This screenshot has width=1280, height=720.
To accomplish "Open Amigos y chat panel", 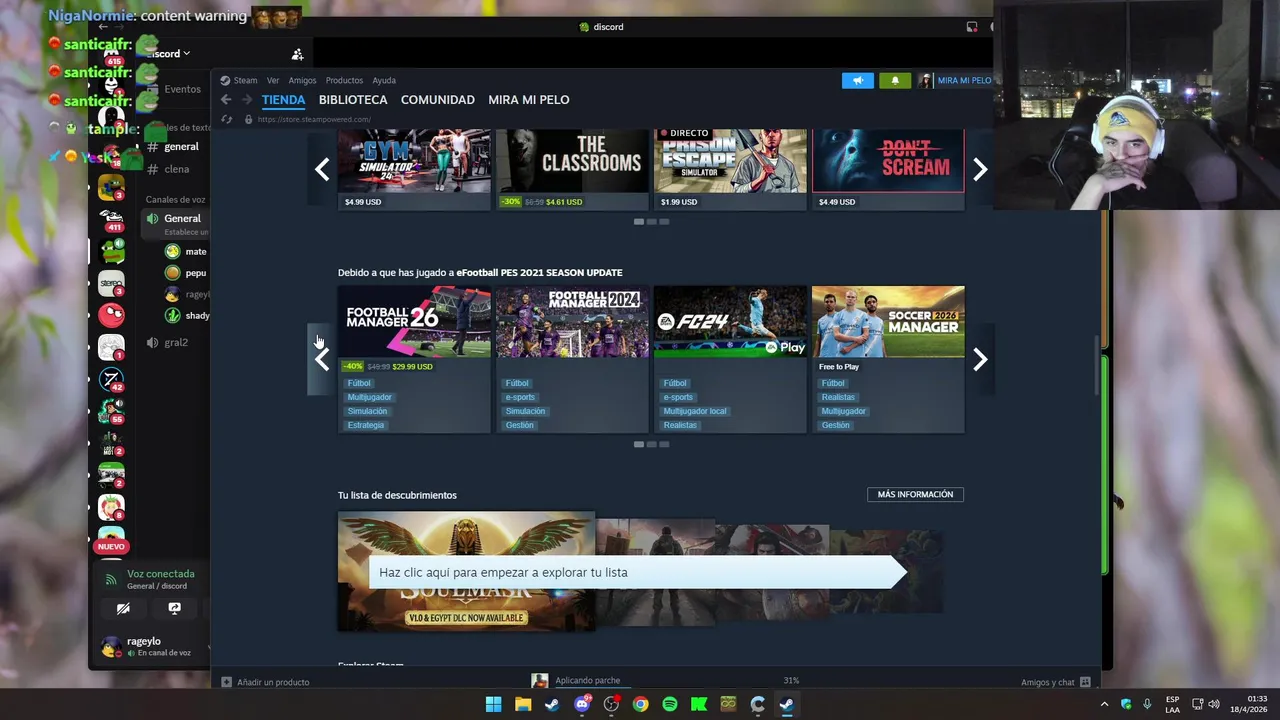I will point(1055,682).
